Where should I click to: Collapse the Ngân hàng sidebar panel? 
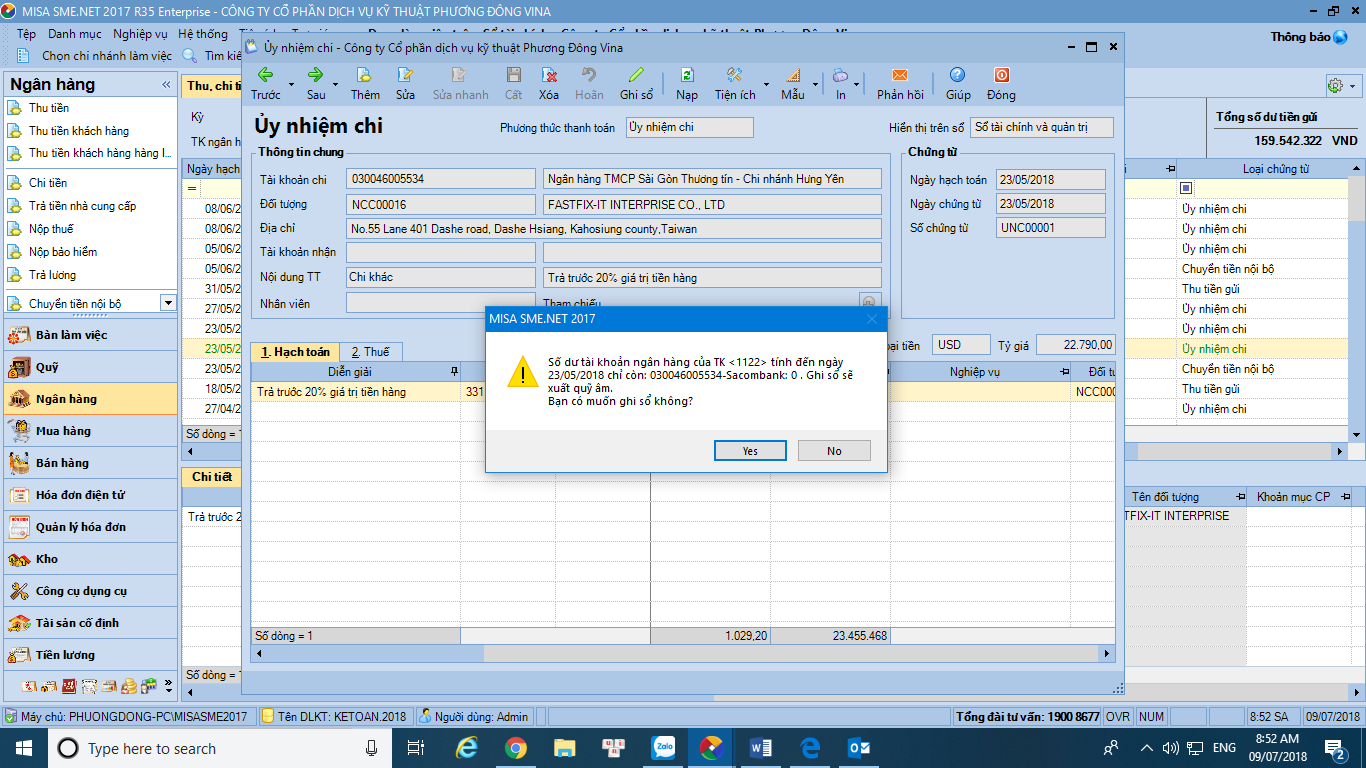(x=166, y=85)
